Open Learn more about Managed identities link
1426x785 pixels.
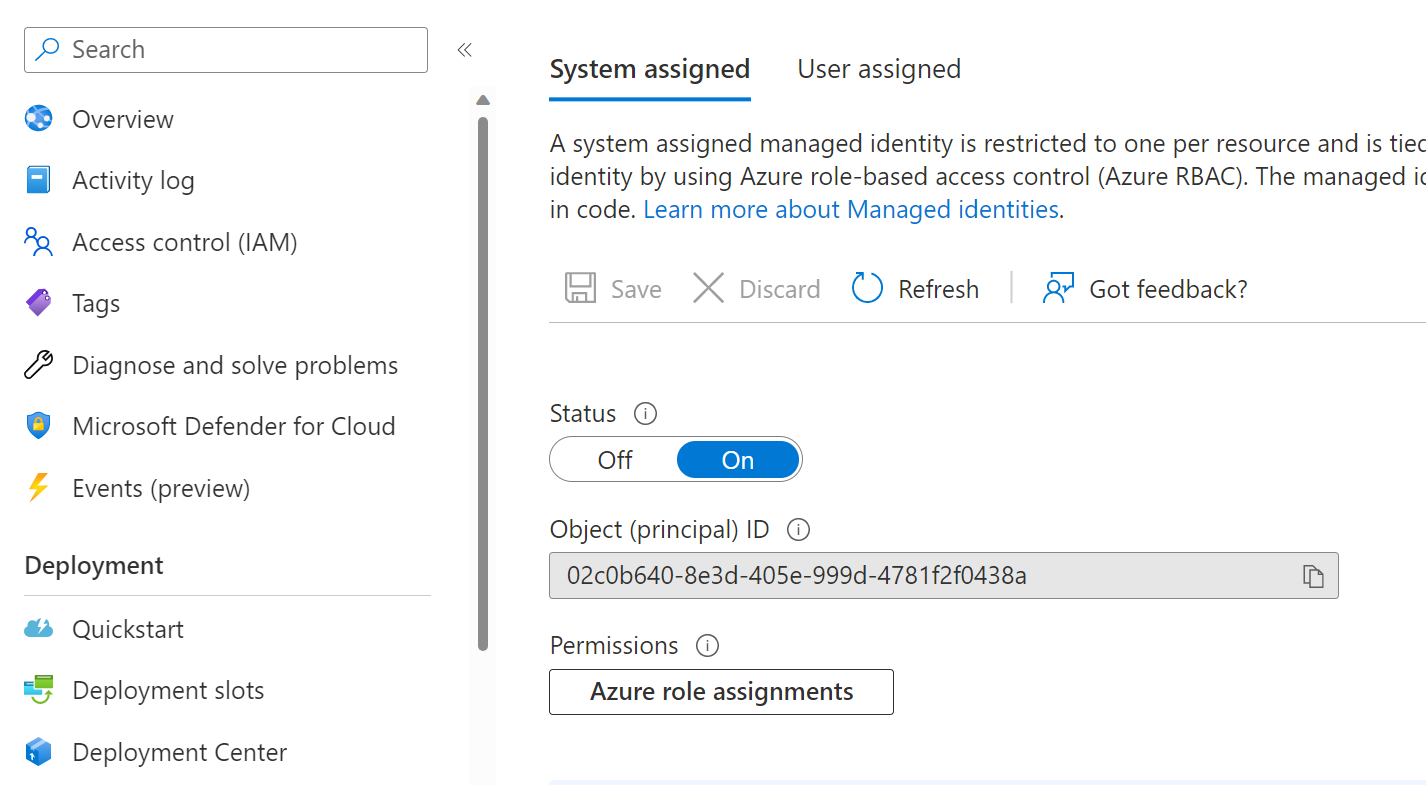tap(851, 209)
